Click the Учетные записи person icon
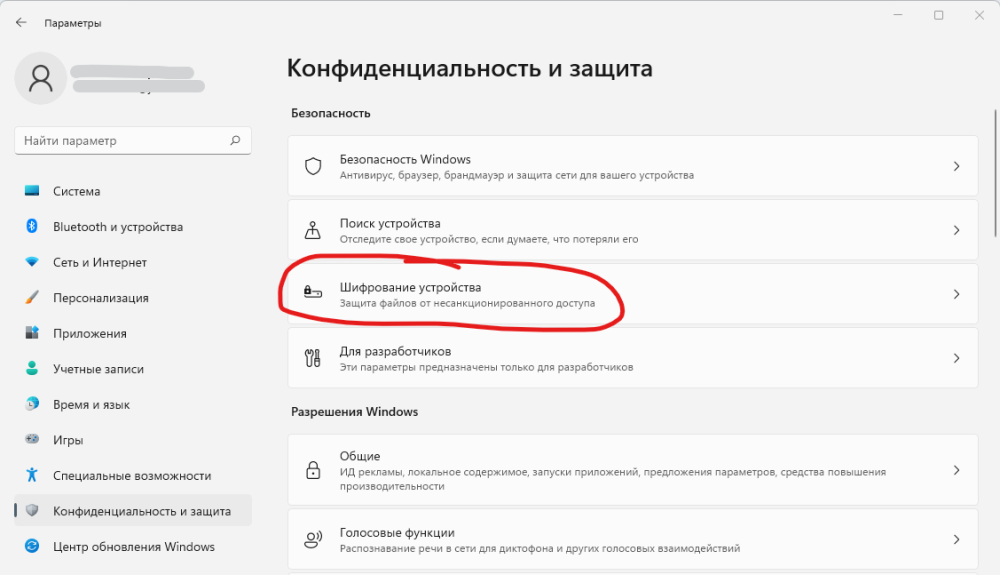The height and width of the screenshot is (575, 1000). pyautogui.click(x=32, y=368)
